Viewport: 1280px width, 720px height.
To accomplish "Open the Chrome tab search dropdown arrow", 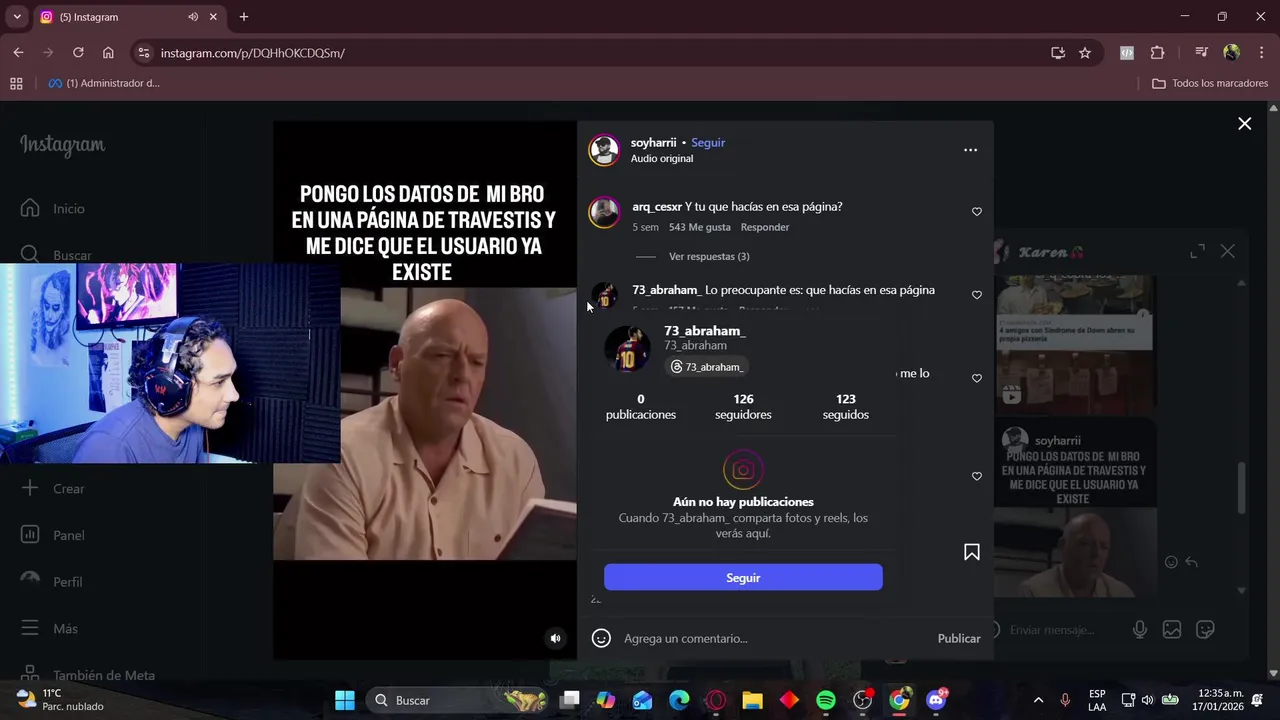I will (x=16, y=17).
